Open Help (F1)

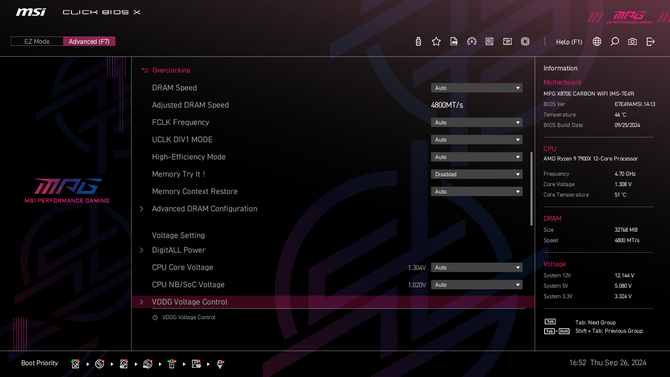point(569,42)
